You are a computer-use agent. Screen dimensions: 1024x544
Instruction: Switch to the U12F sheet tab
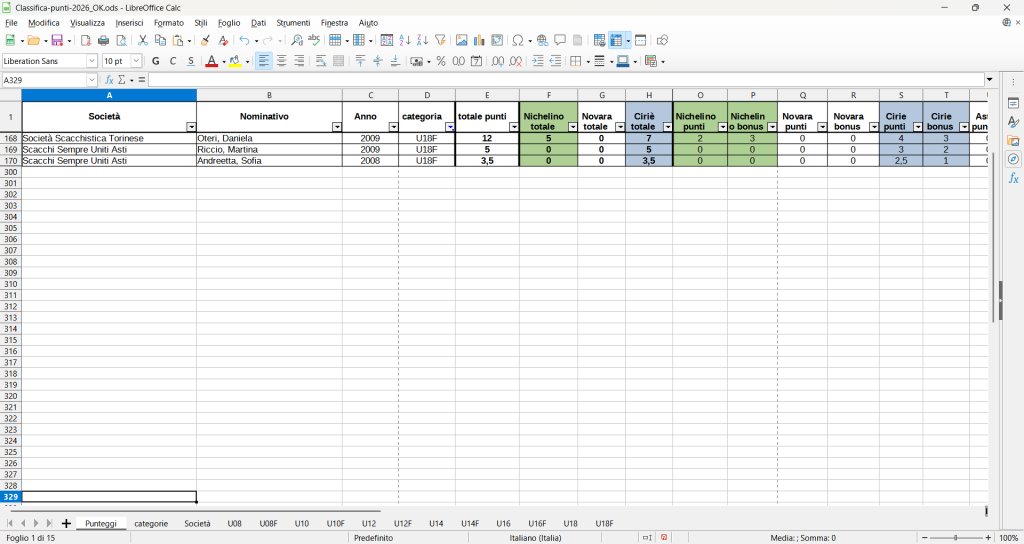click(402, 523)
